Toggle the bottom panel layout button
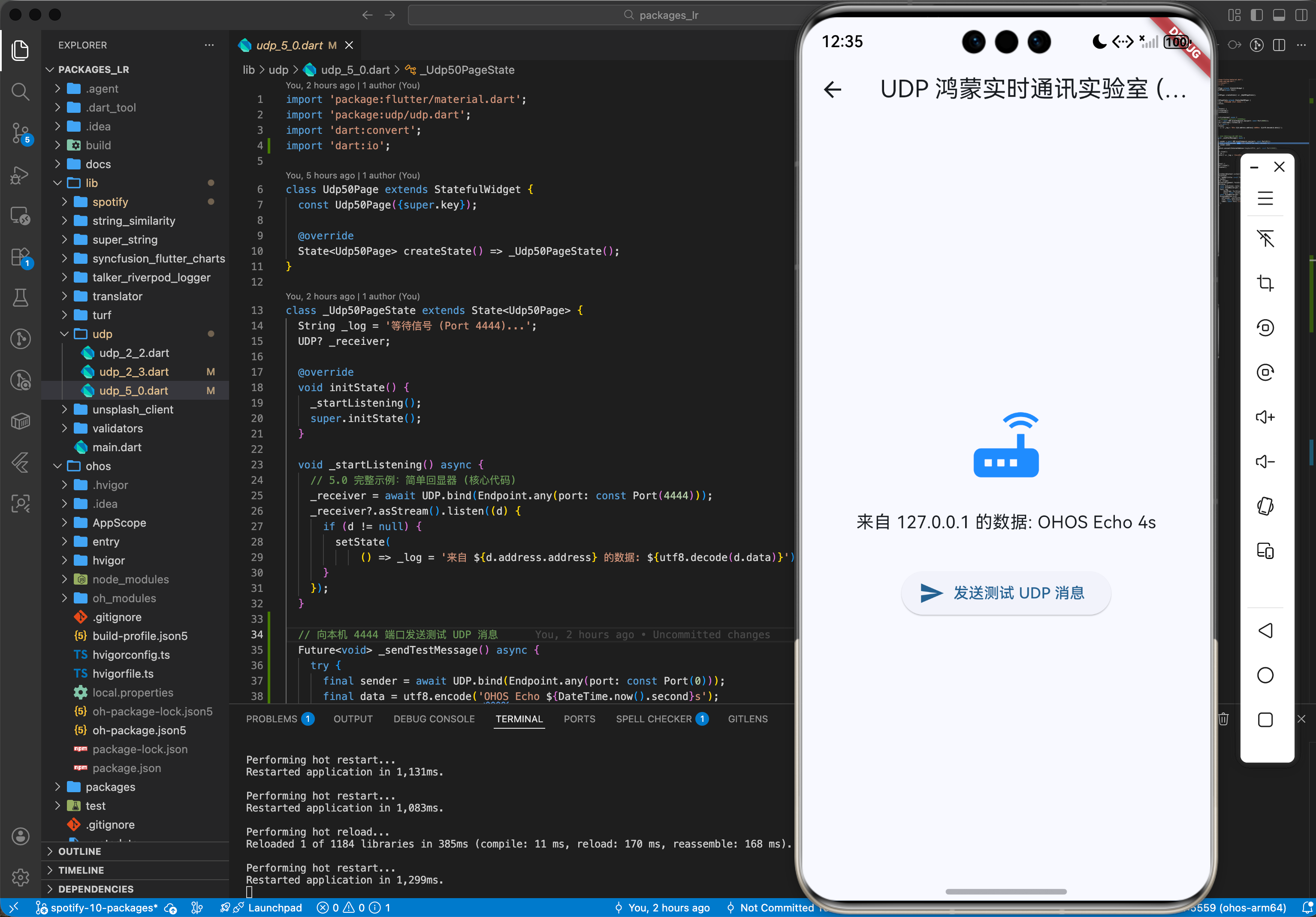This screenshot has height=917, width=1316. point(1279,15)
